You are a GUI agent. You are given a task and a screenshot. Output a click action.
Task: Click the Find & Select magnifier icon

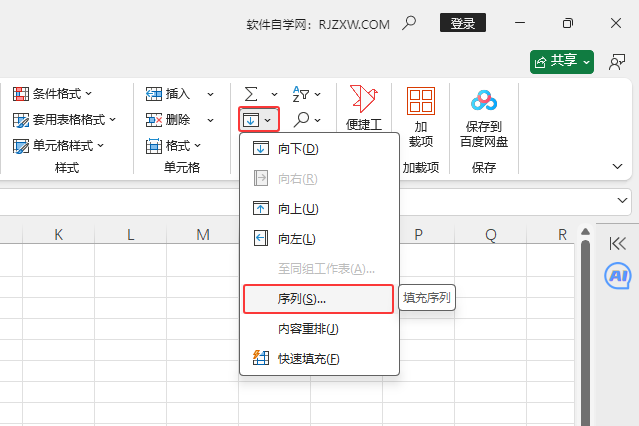pos(301,120)
